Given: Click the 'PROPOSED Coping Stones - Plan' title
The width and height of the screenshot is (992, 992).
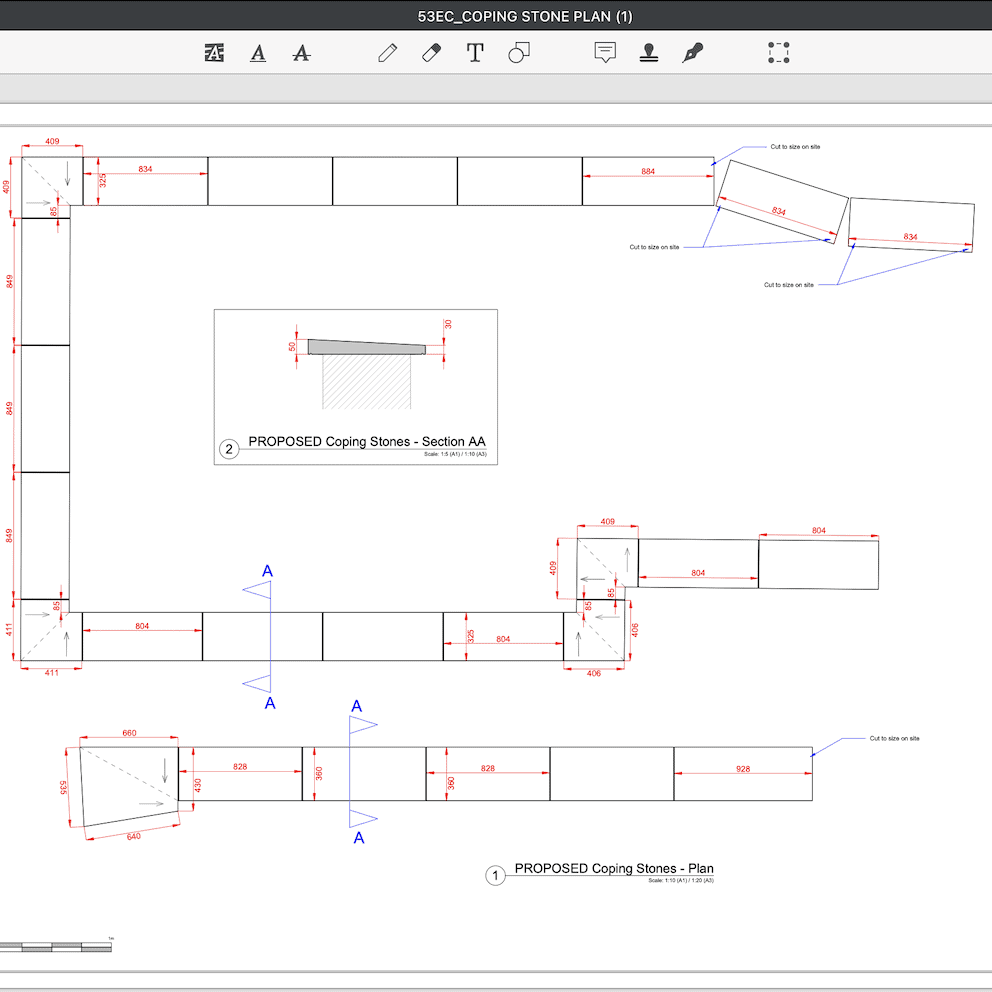Looking at the screenshot, I should [x=613, y=868].
